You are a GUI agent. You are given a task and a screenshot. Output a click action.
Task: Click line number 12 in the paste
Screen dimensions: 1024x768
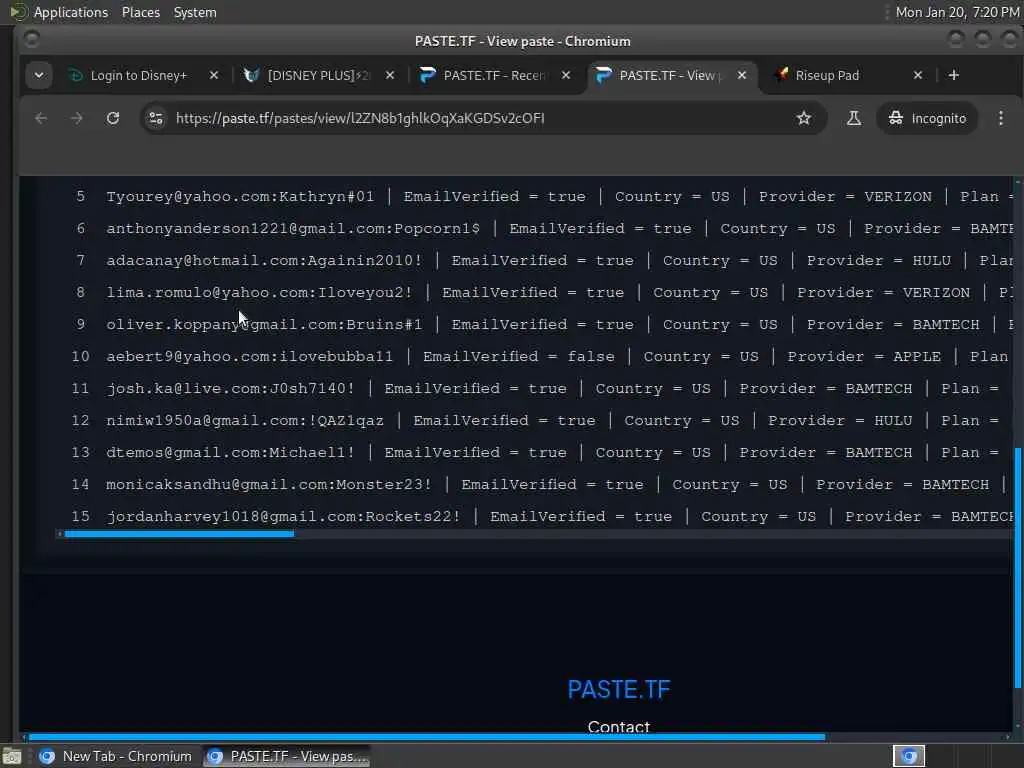80,421
